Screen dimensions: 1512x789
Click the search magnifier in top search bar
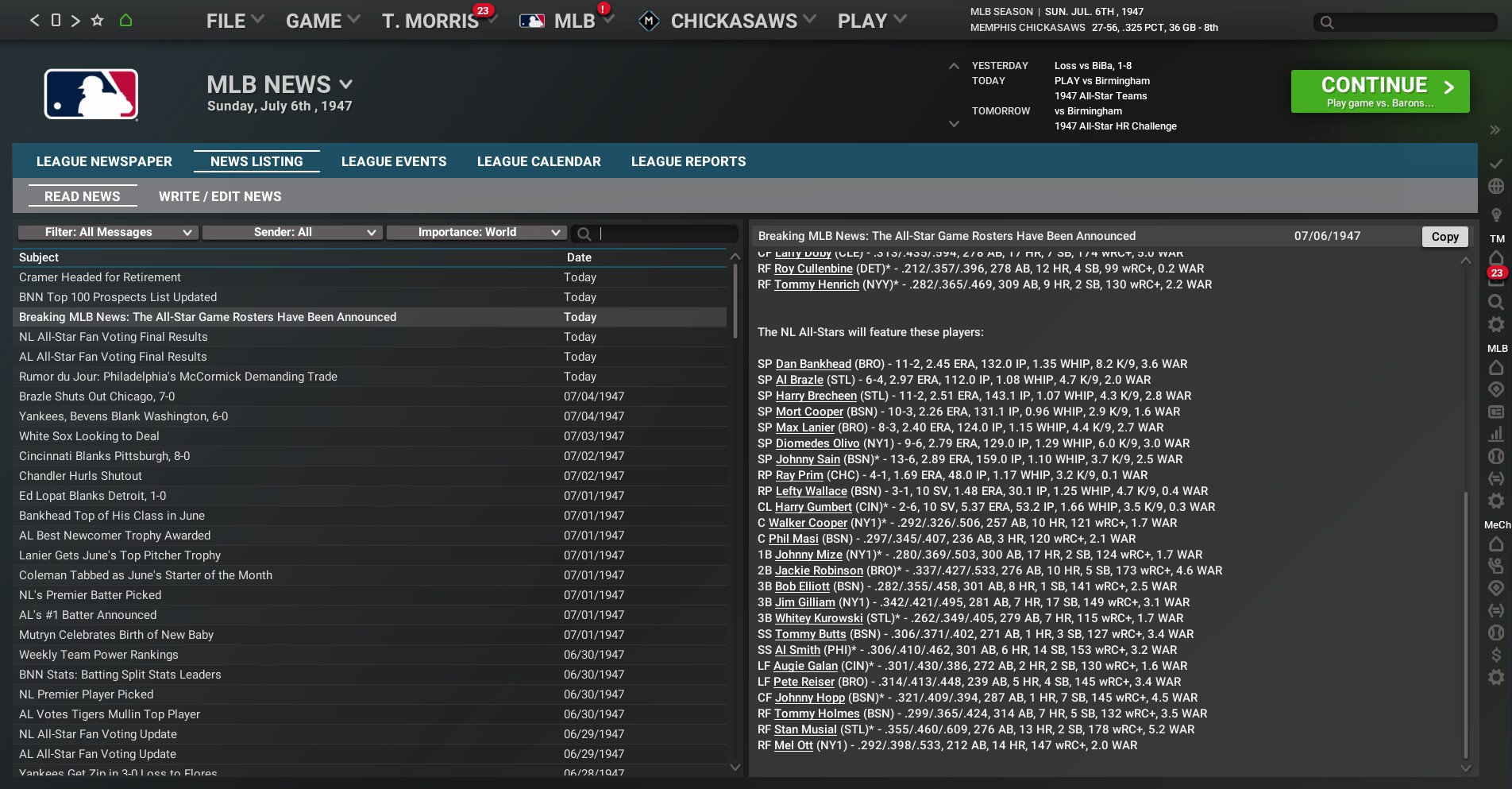point(1327,22)
